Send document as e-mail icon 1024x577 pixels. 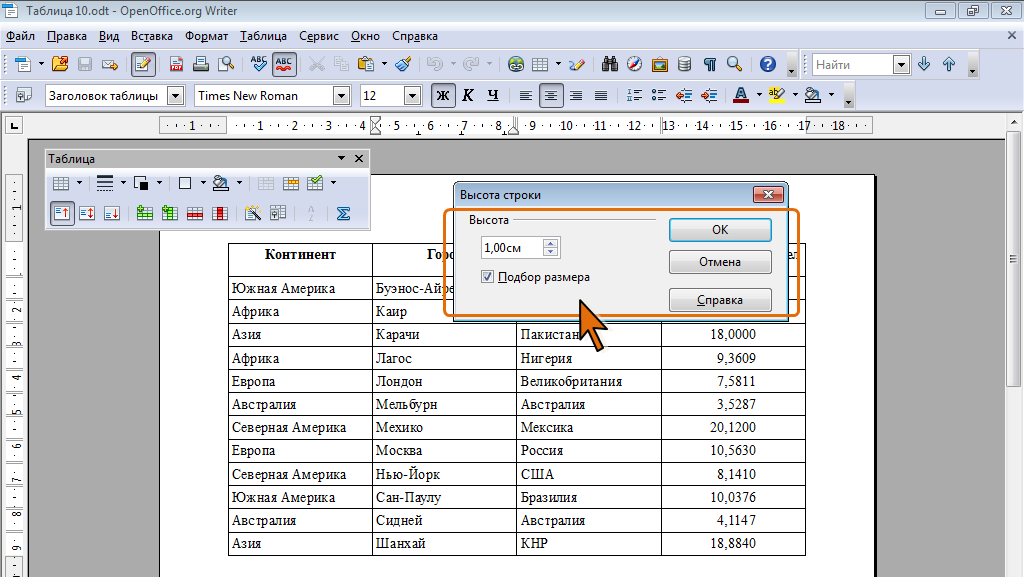click(110, 64)
